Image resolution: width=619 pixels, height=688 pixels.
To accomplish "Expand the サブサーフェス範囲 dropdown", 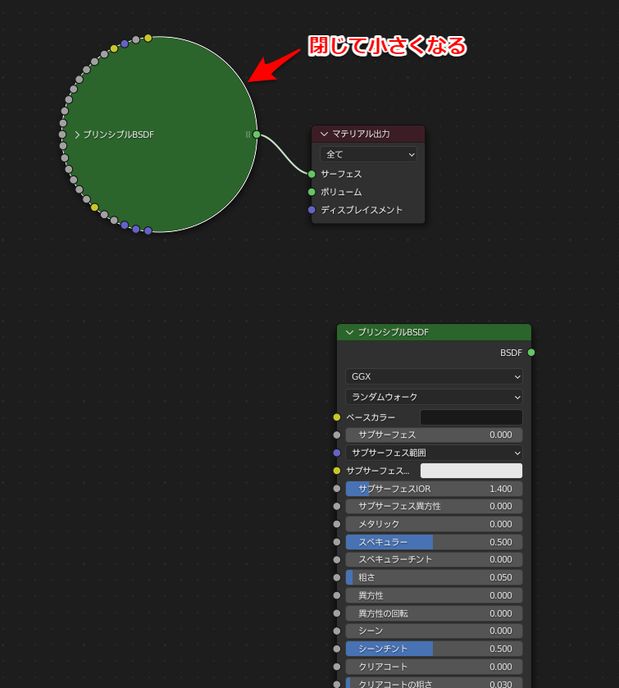I will [x=434, y=452].
